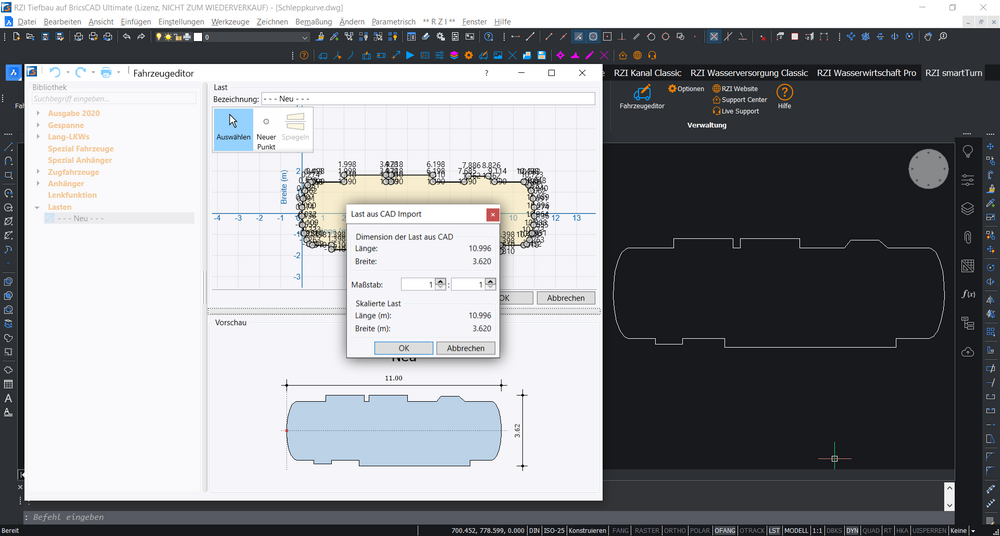
Task: Toggle QUAD in status bar
Action: pyautogui.click(x=871, y=530)
